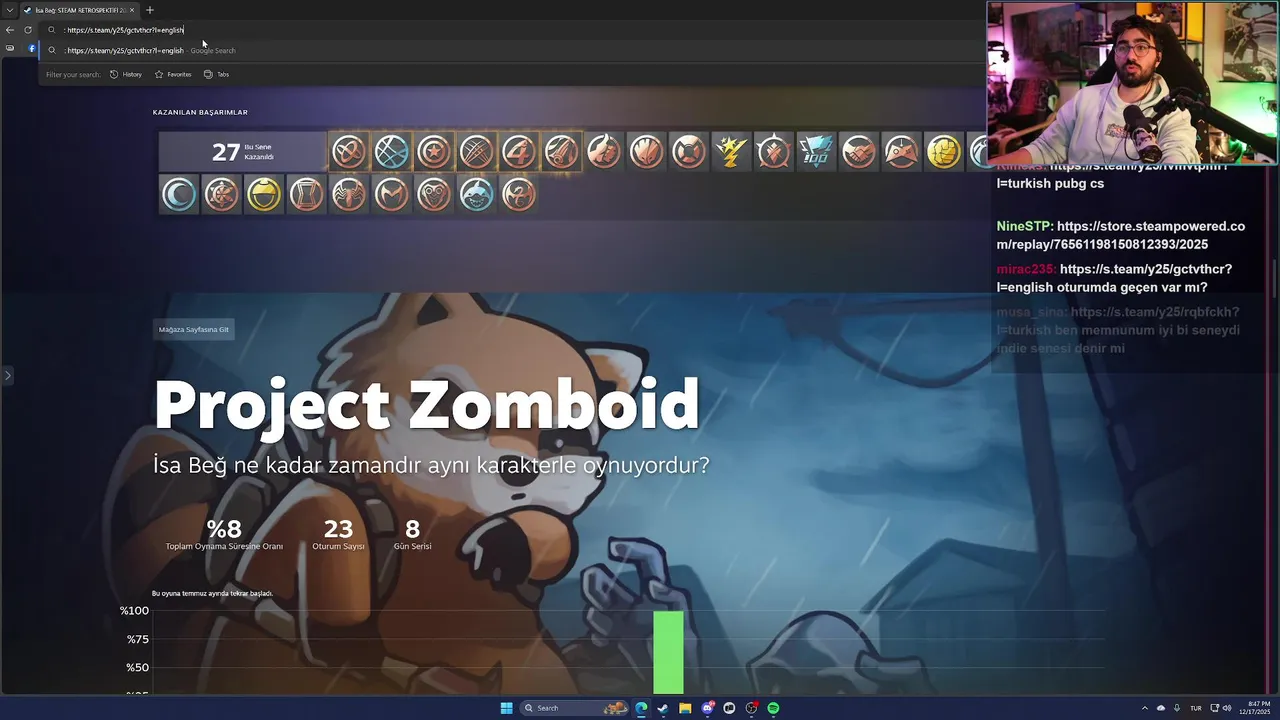Expand the left sidebar arrow handle

click(7, 376)
